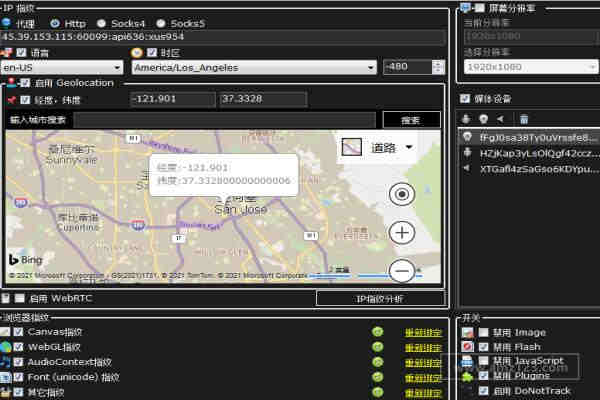Click the trash icon under media devices
This screenshot has width=600, height=400.
523,119
